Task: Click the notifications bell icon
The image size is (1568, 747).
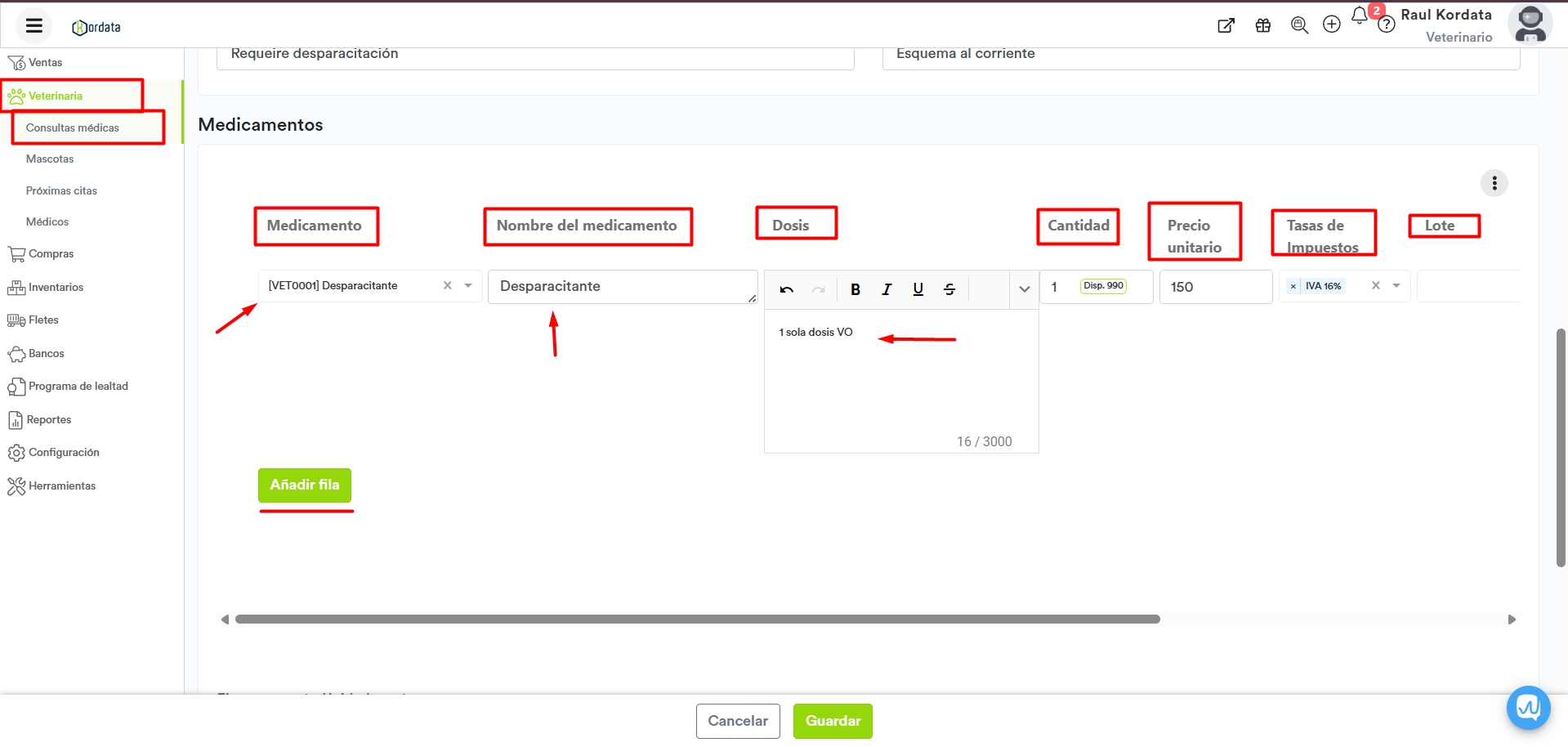Action: point(1359,16)
